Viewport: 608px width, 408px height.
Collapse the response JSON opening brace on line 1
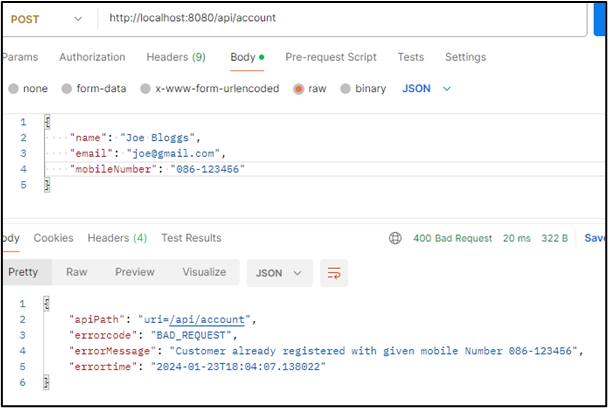point(47,304)
